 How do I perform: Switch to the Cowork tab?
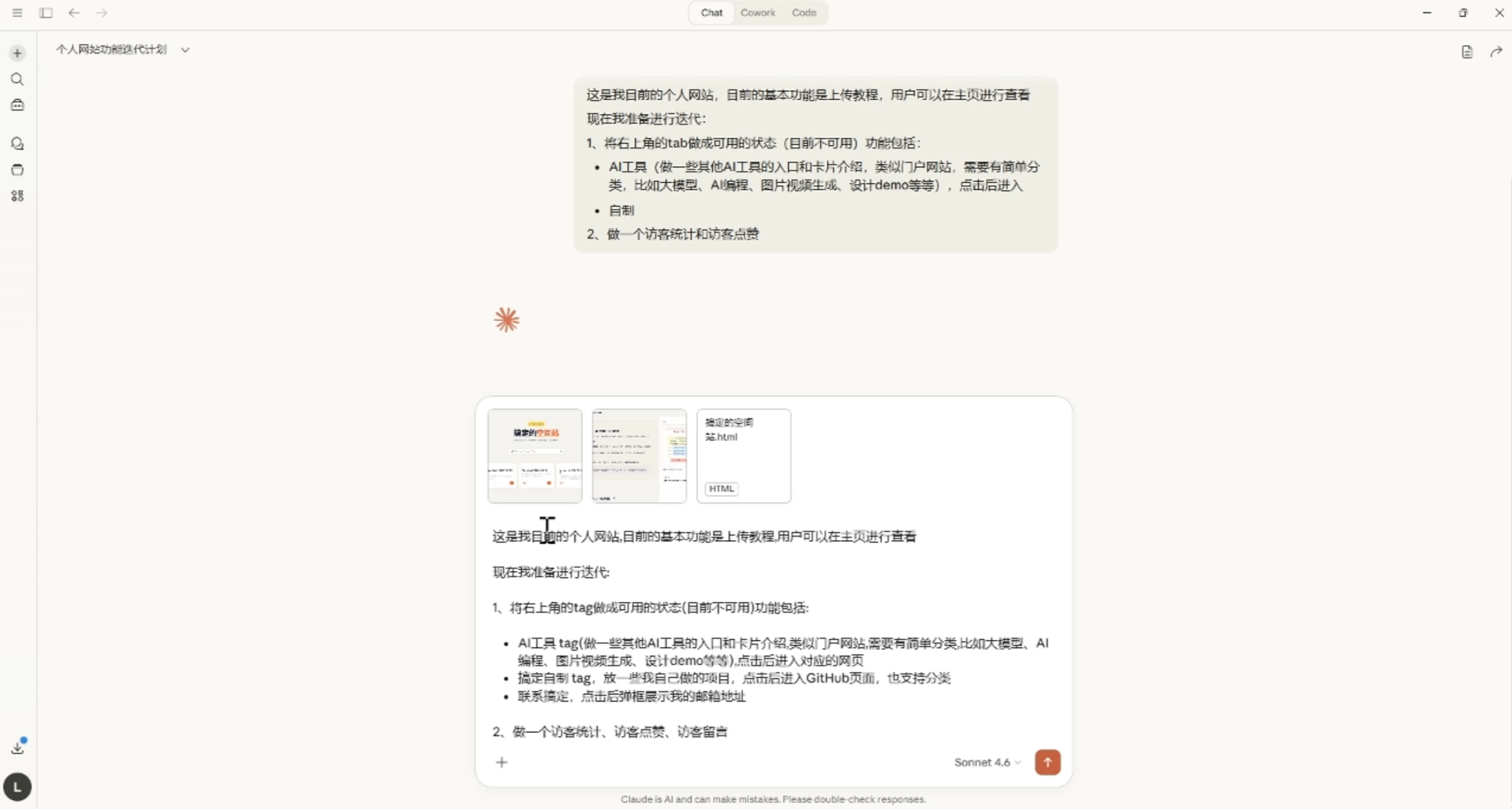point(758,13)
